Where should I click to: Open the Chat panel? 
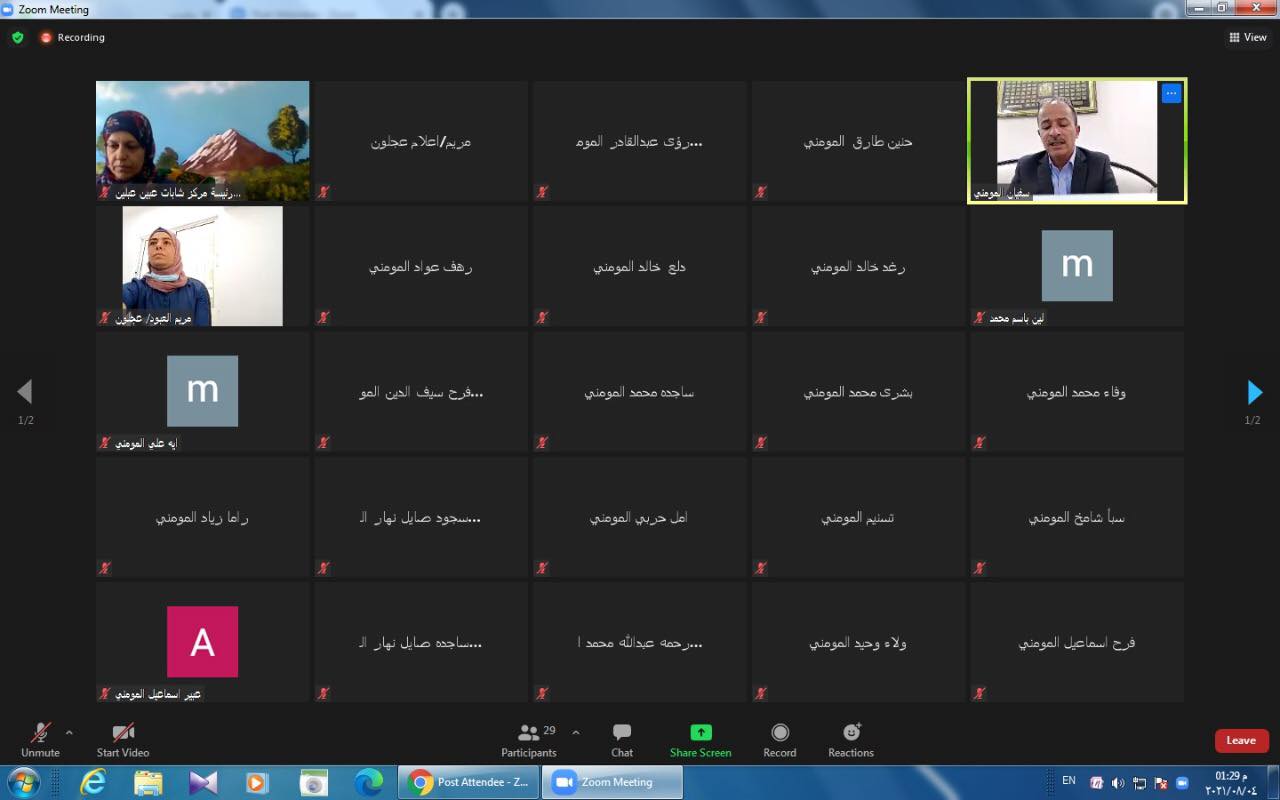[x=622, y=740]
